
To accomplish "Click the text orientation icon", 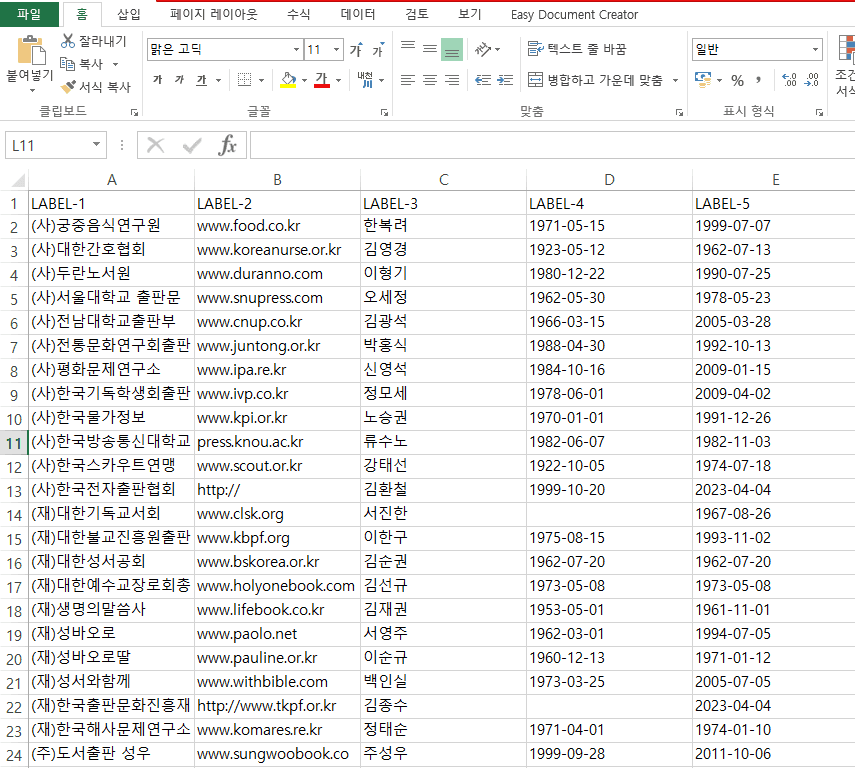I will coord(483,50).
